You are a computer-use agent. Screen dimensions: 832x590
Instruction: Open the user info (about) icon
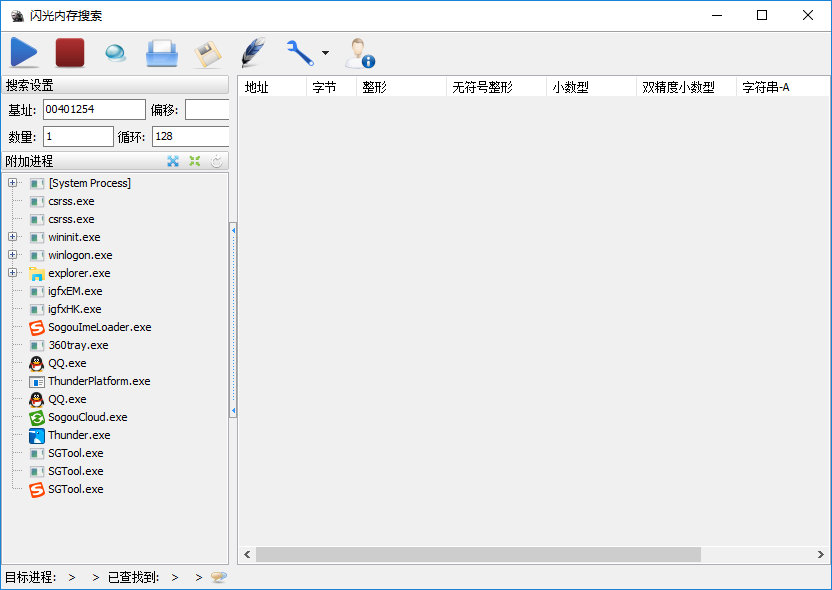click(x=359, y=53)
